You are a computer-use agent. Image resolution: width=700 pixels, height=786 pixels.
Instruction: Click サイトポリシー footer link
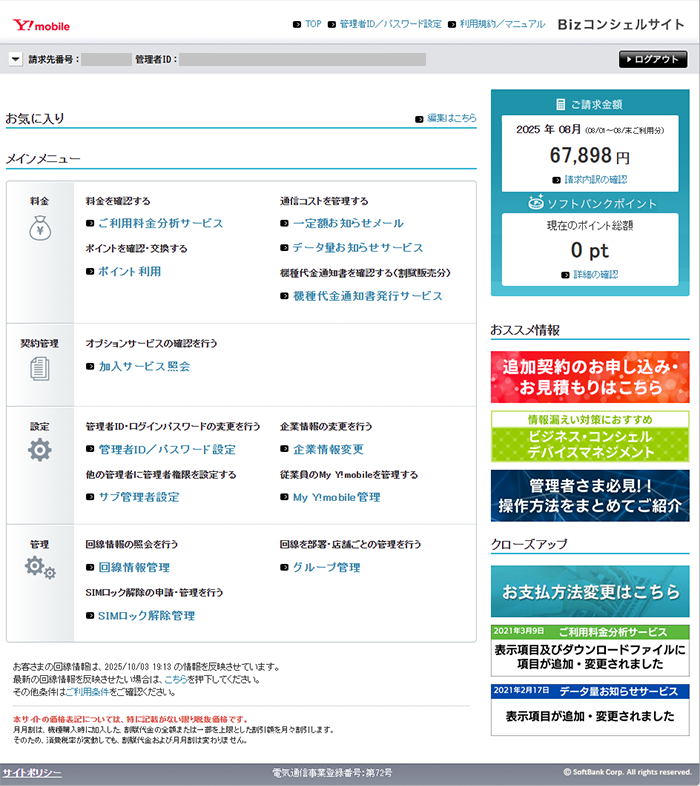tap(32, 773)
